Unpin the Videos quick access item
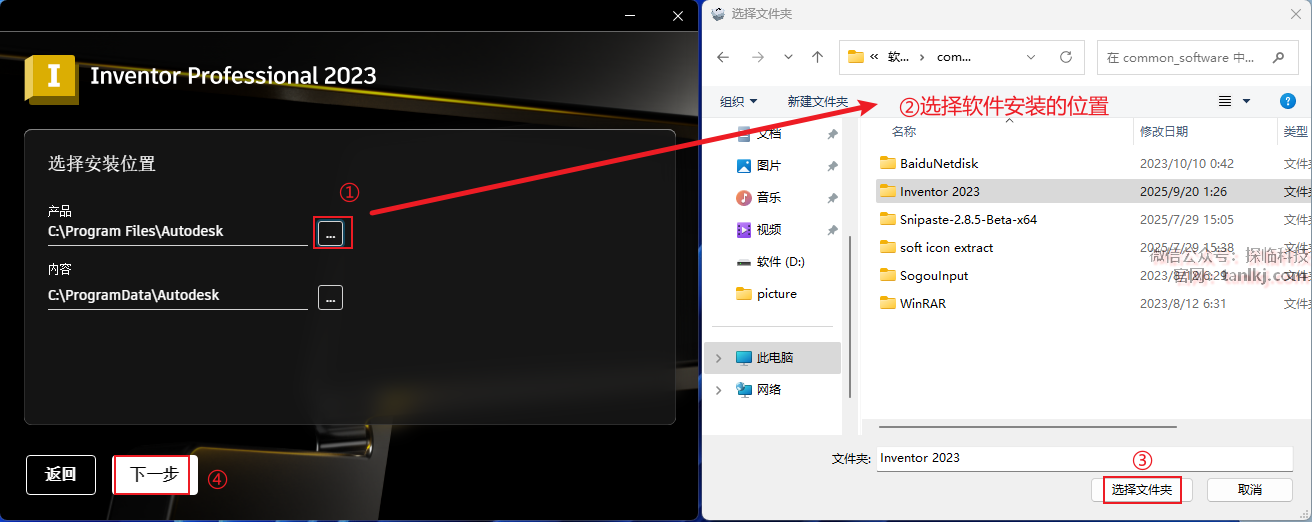The image size is (1312, 522). click(x=832, y=230)
